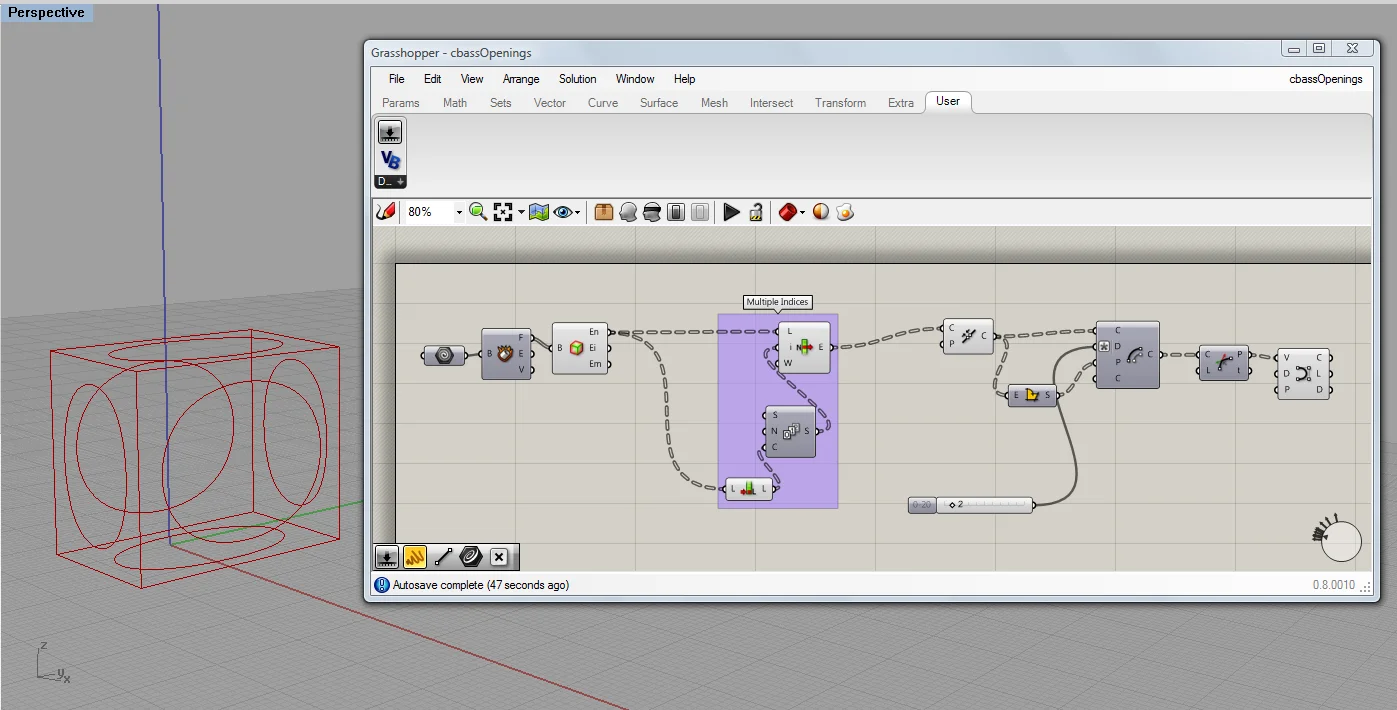The image size is (1397, 710).
Task: Click the black play solver icon
Action: tap(732, 212)
